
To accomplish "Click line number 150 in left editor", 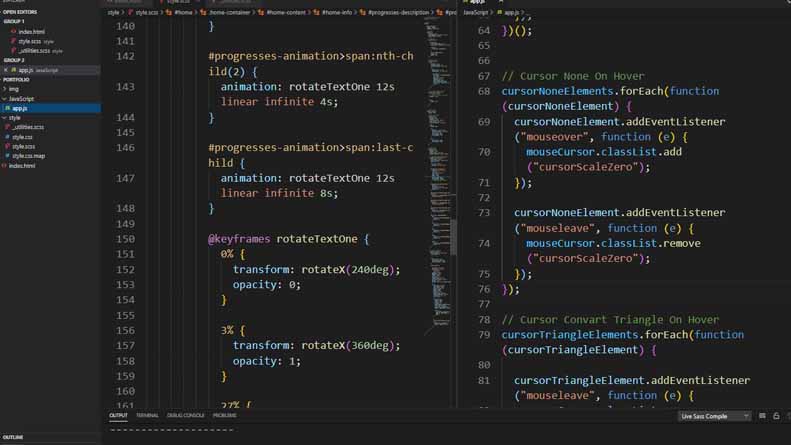I will click(x=125, y=239).
